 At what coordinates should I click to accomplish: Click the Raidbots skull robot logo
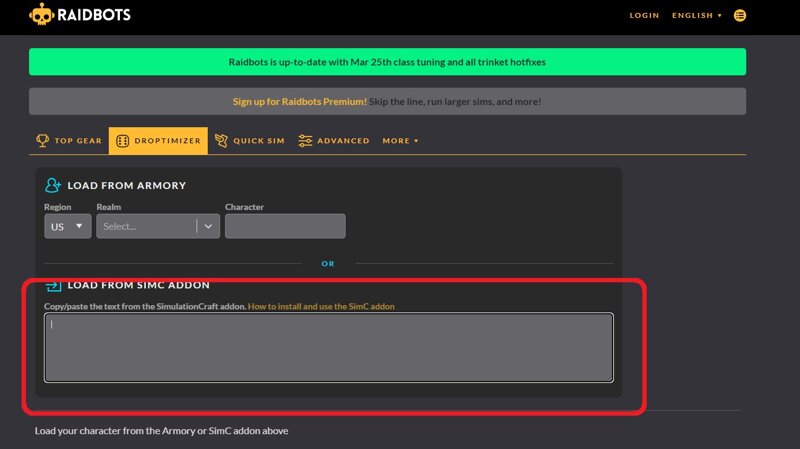click(x=41, y=14)
